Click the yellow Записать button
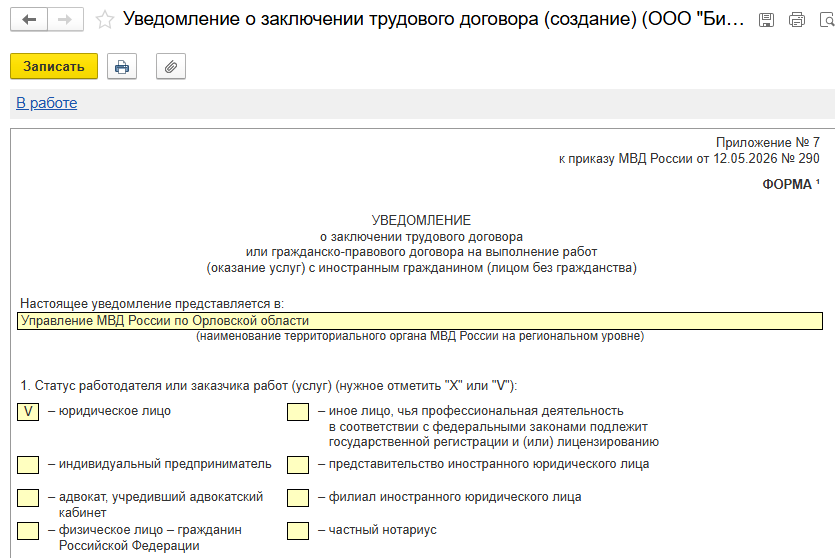Viewport: 835px width, 558px height. (54, 67)
